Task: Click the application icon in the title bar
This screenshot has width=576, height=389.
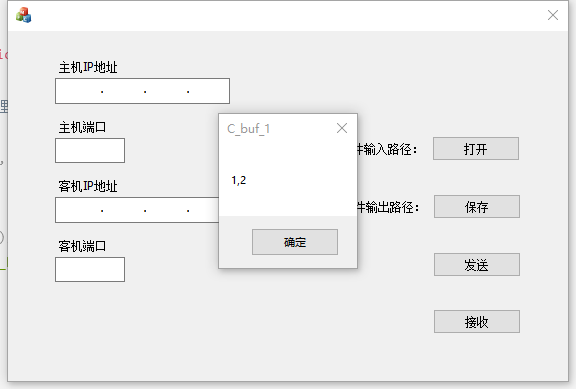Action: (24, 15)
